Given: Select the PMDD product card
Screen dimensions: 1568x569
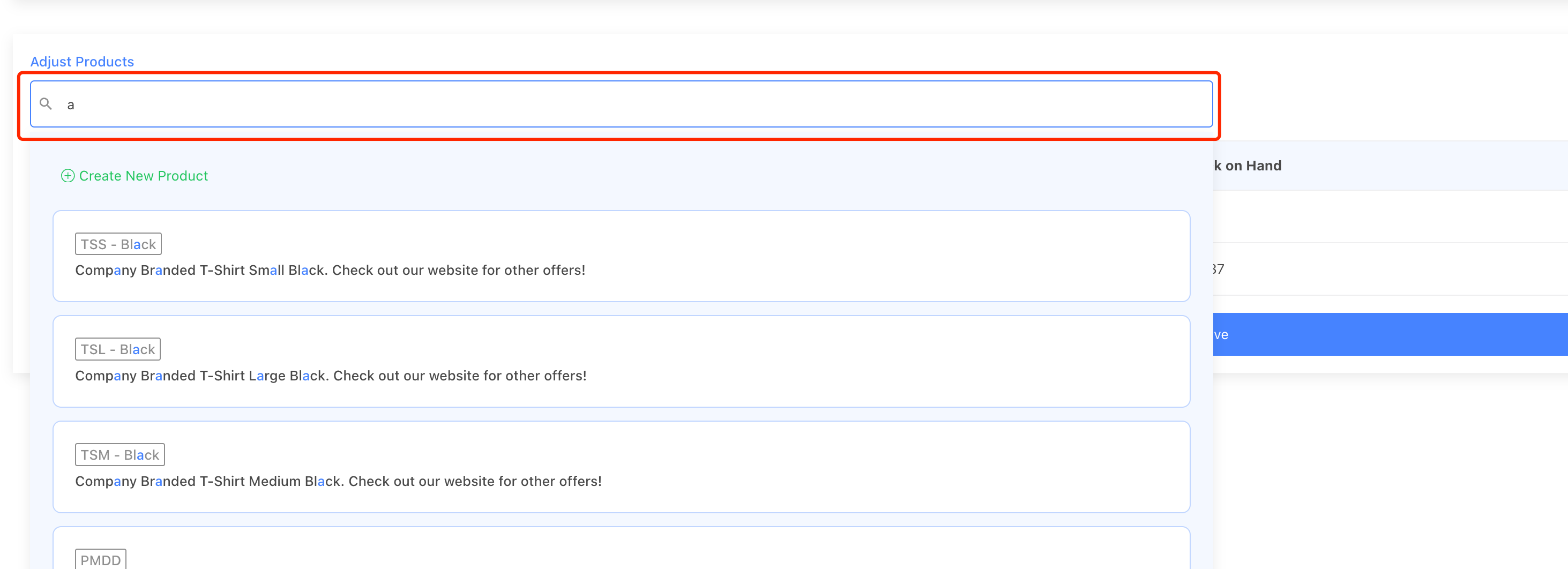Looking at the screenshot, I should pyautogui.click(x=621, y=551).
